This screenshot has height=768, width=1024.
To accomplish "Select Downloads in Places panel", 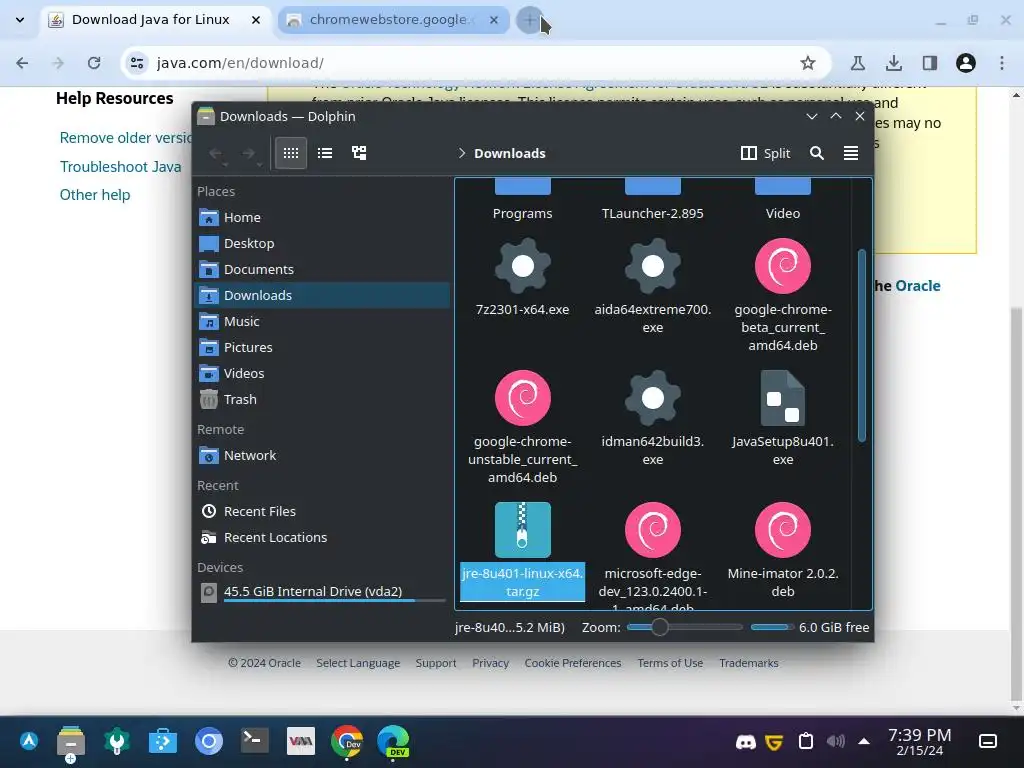I will (322, 295).
